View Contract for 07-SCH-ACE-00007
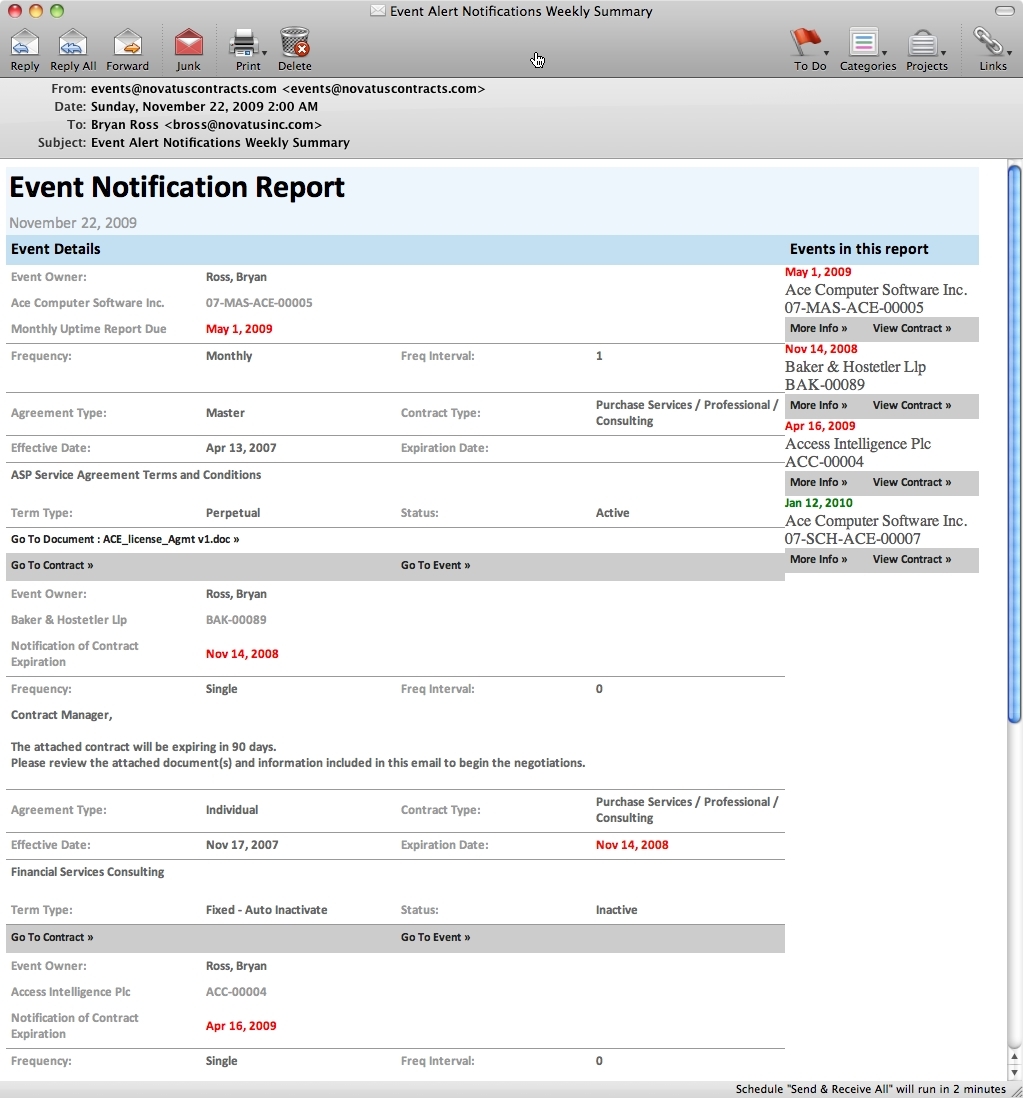The height and width of the screenshot is (1098, 1023). click(912, 560)
